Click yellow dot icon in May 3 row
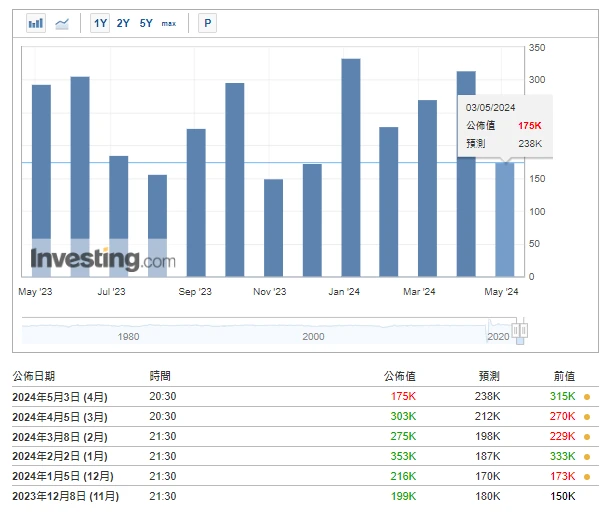608x512 pixels. pyautogui.click(x=587, y=397)
